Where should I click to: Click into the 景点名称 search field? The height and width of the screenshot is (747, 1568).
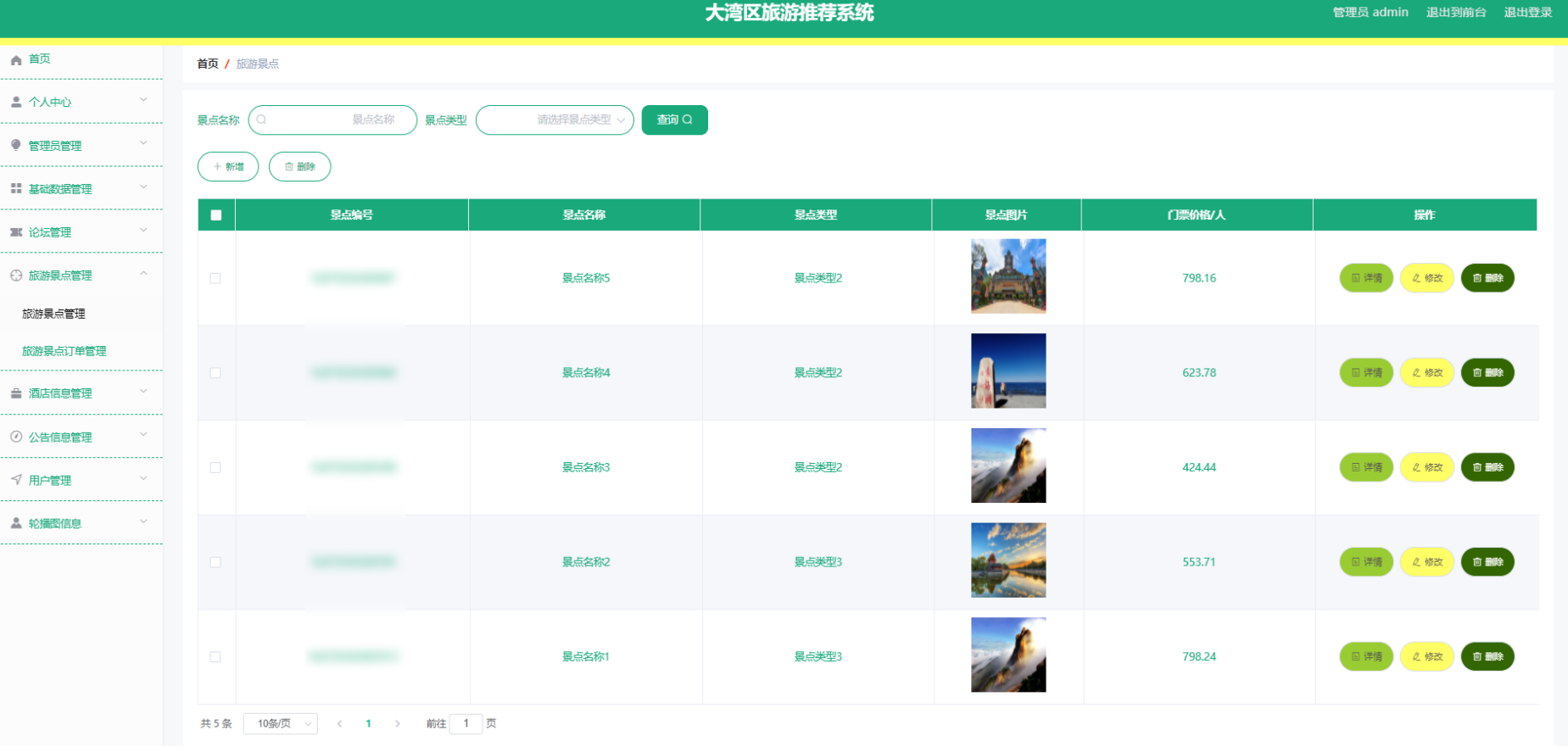332,120
